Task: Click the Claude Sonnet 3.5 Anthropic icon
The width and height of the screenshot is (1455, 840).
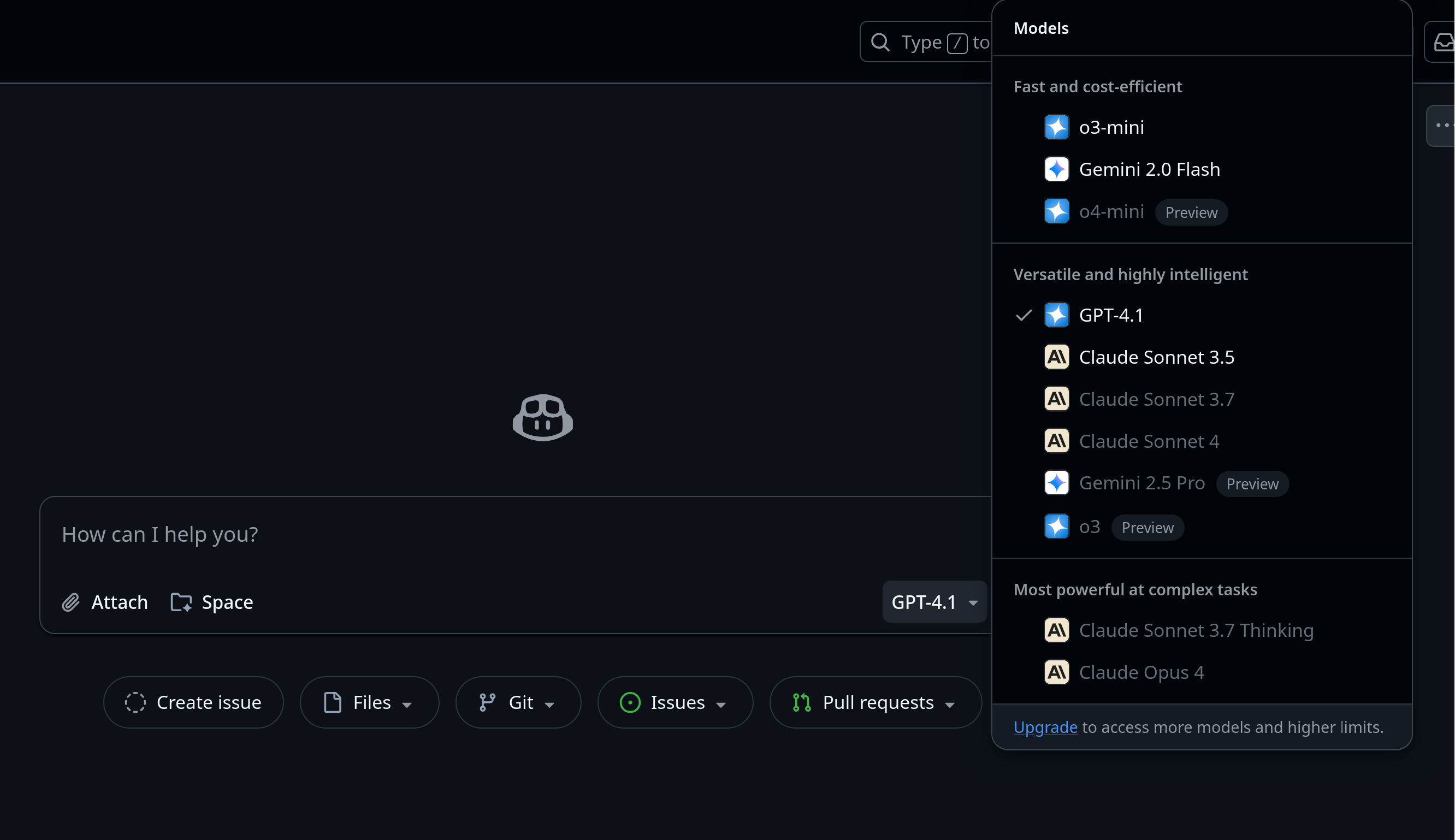Action: (1056, 357)
